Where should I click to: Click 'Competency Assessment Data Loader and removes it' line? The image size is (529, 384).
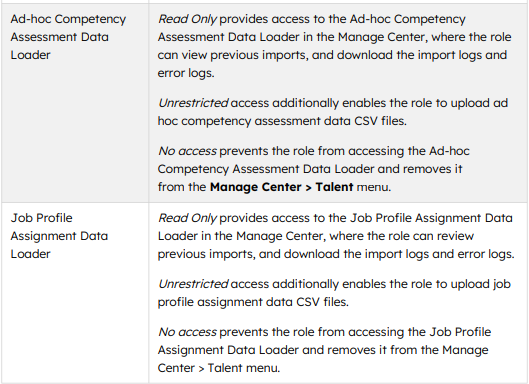pos(310,169)
